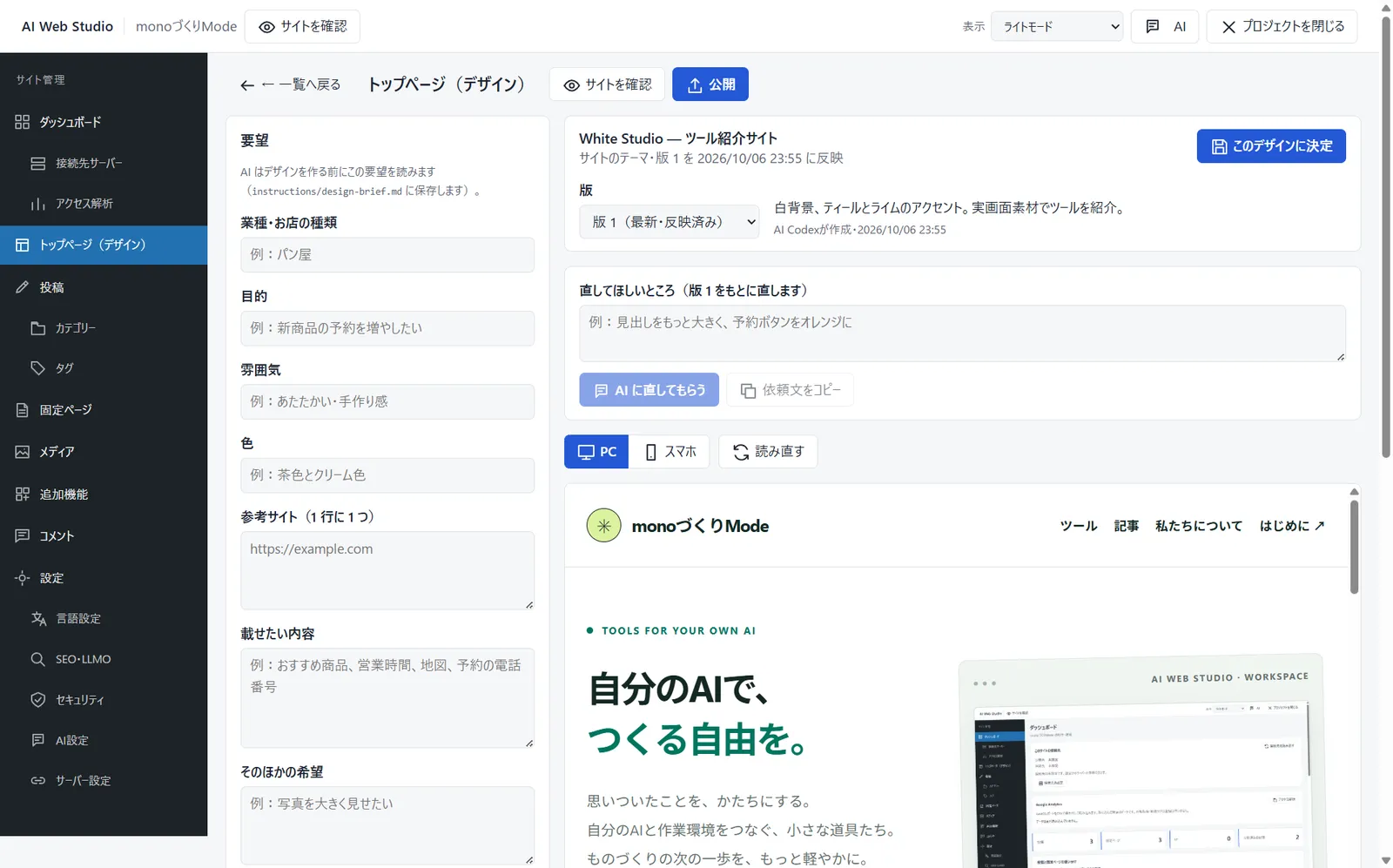Click サイトを確認 beside the page title
This screenshot has height=868, width=1393.
607,84
